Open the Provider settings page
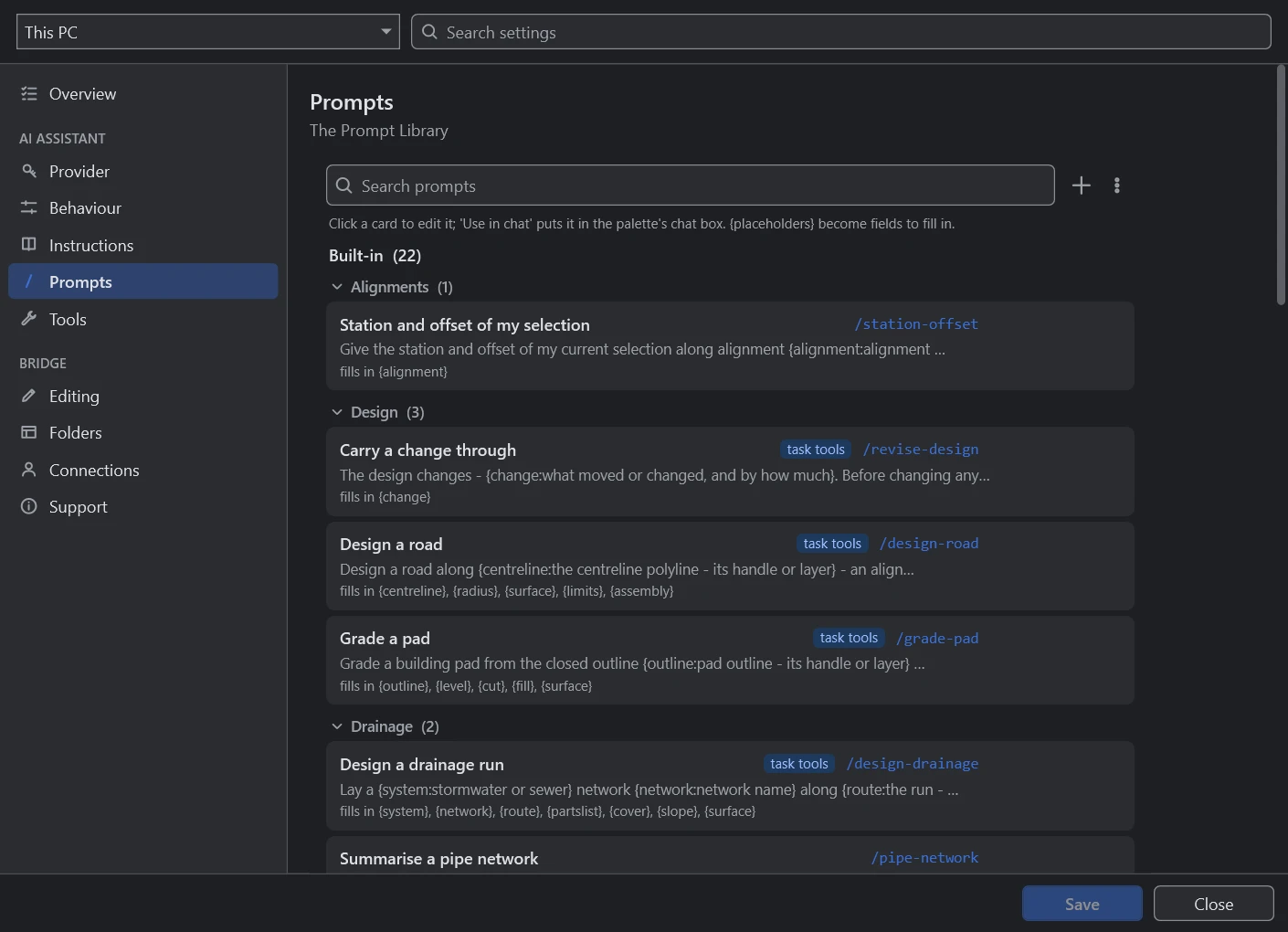 coord(143,172)
